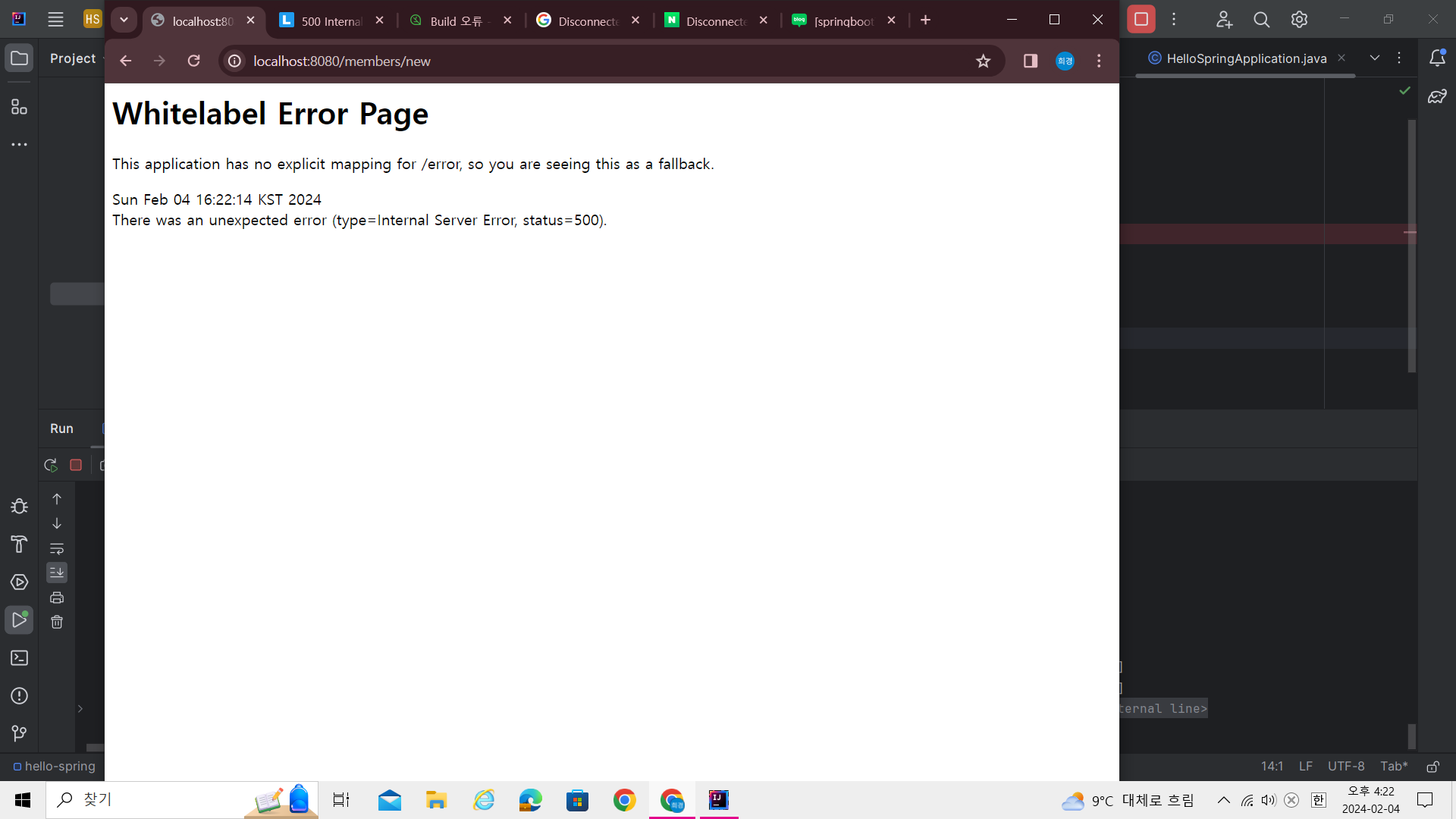Toggle soft-wrap in Run console
The image size is (1456, 819).
pyautogui.click(x=57, y=548)
